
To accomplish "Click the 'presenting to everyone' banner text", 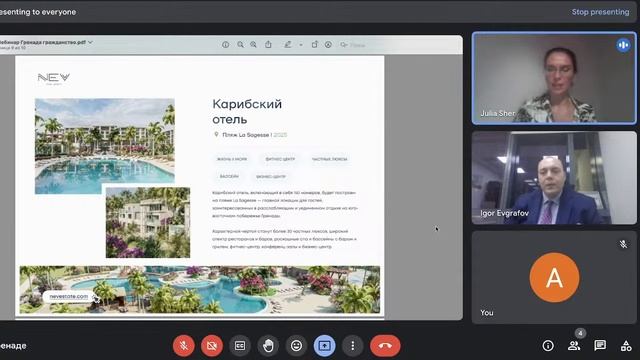I will click(x=38, y=12).
